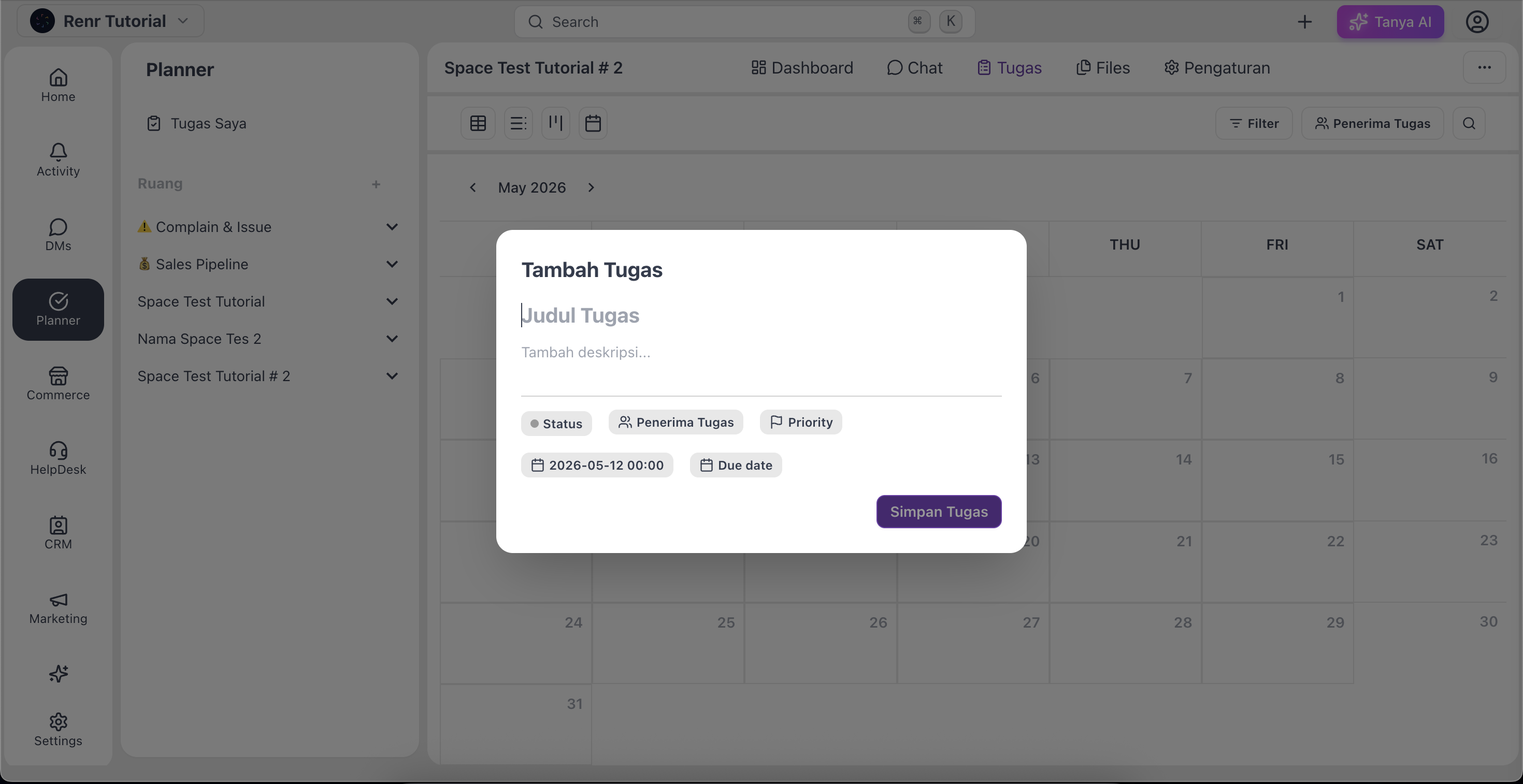Click Due date button in dialog

736,465
